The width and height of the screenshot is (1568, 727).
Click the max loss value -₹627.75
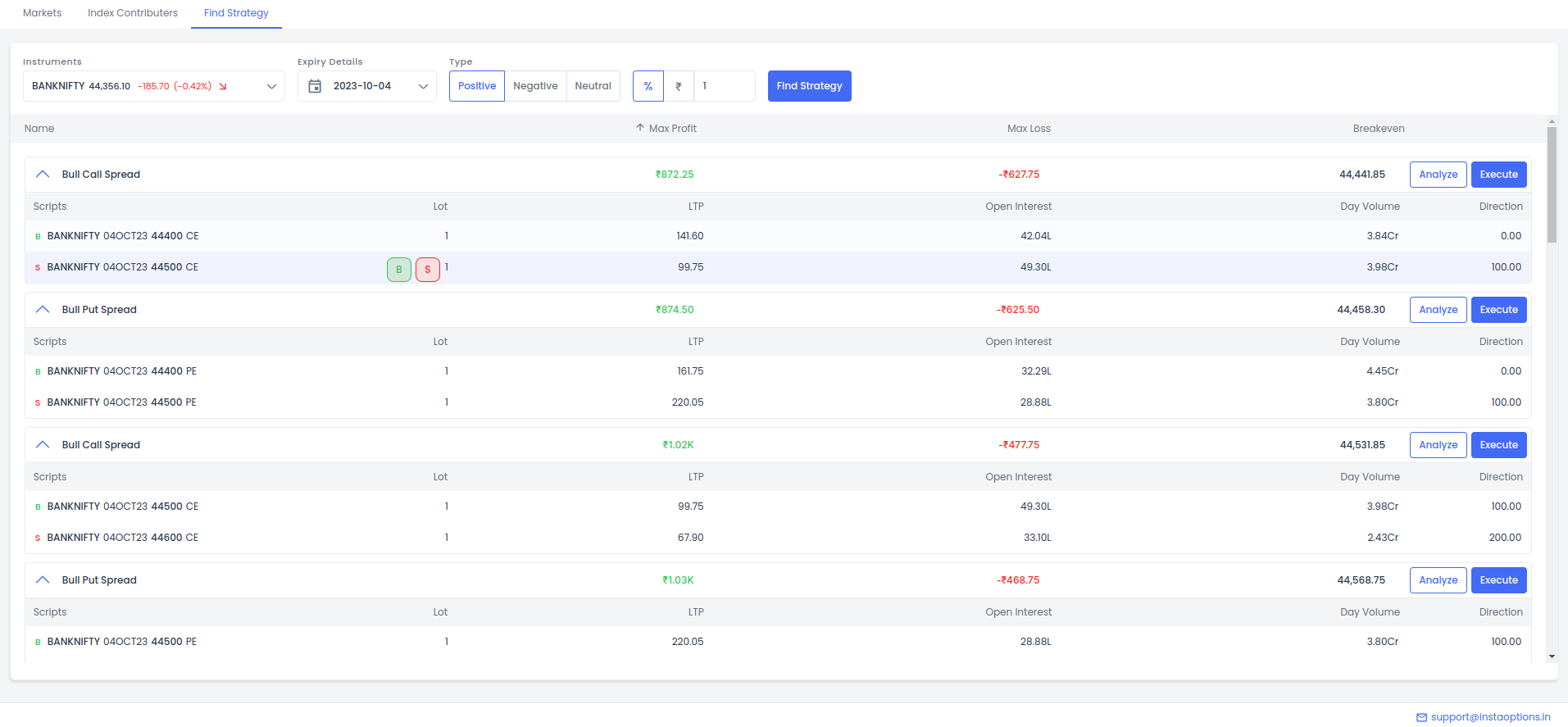coord(1019,175)
